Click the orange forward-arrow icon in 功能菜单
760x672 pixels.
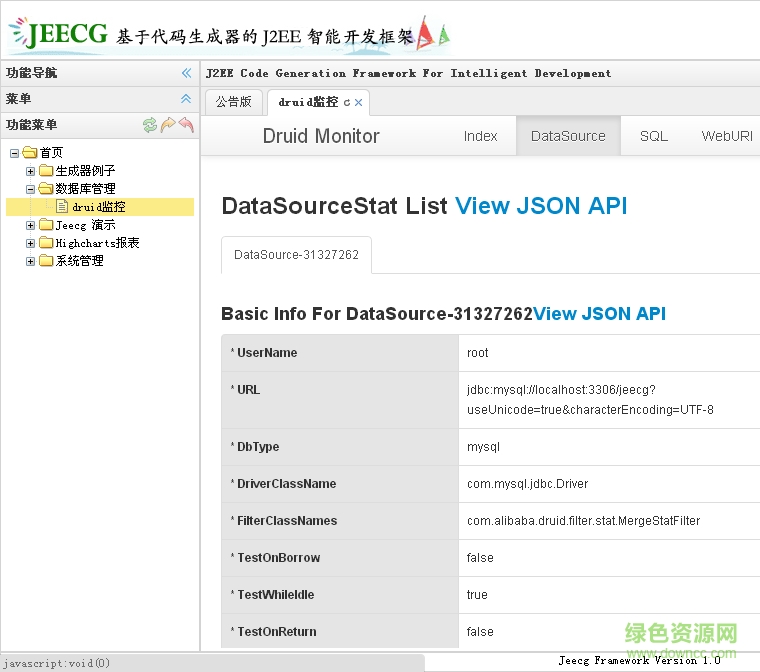(168, 125)
